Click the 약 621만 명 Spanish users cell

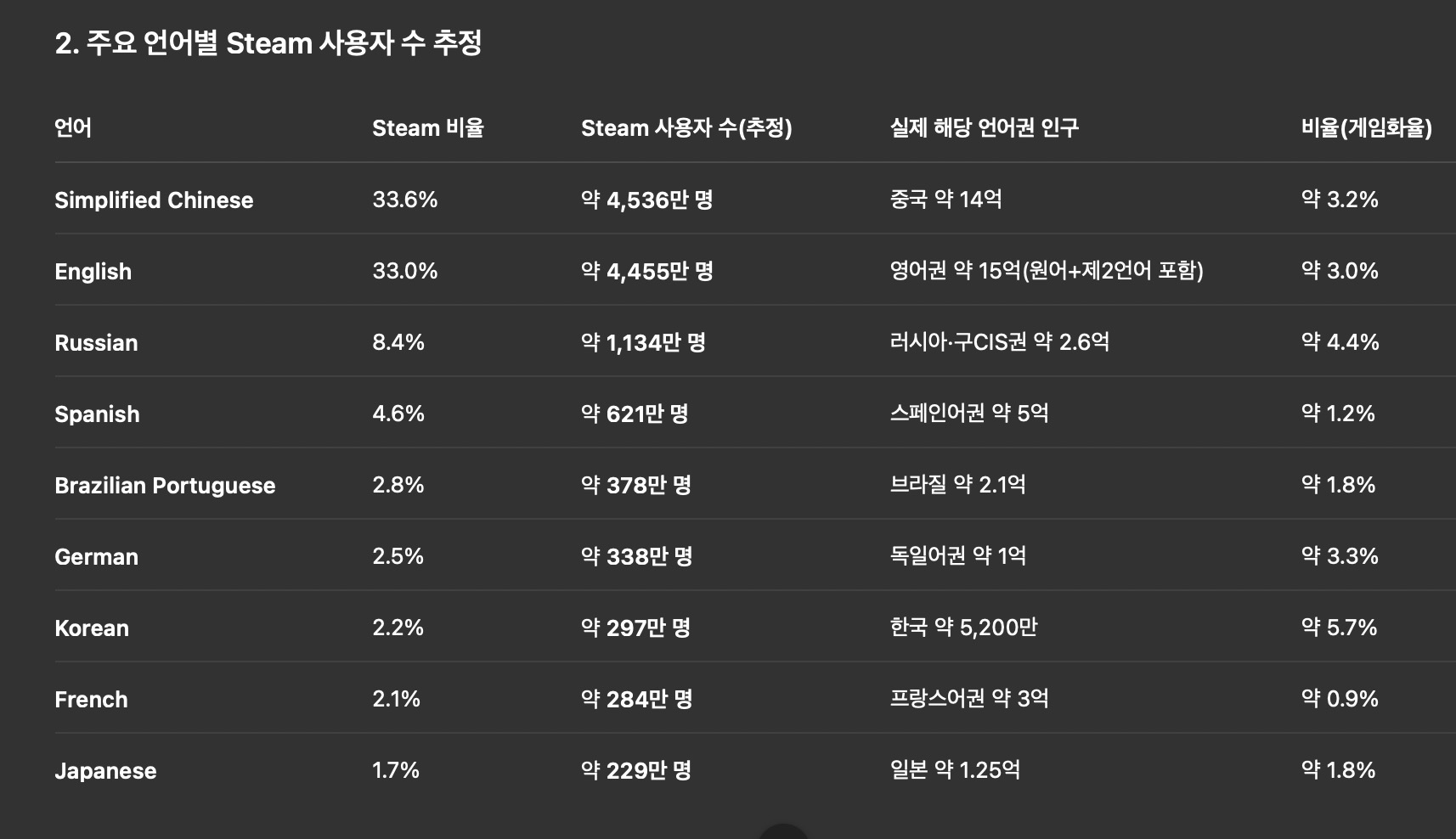tap(634, 414)
